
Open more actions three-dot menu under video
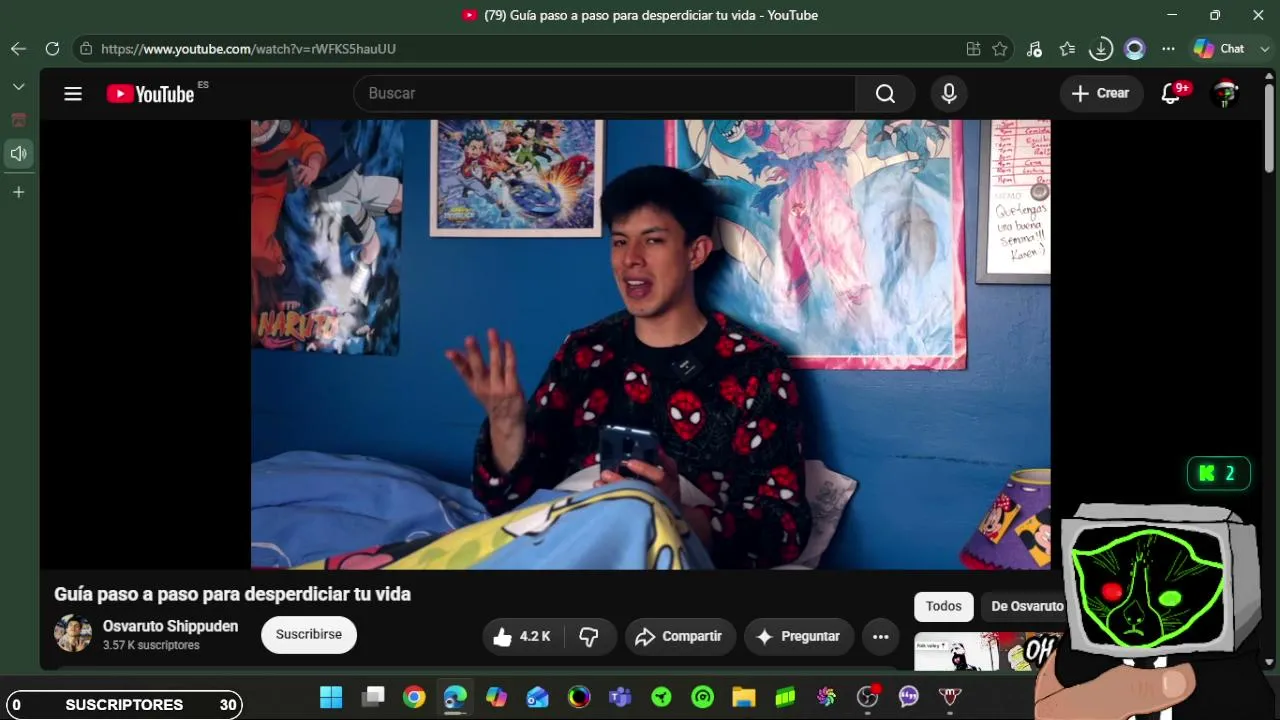(x=880, y=636)
